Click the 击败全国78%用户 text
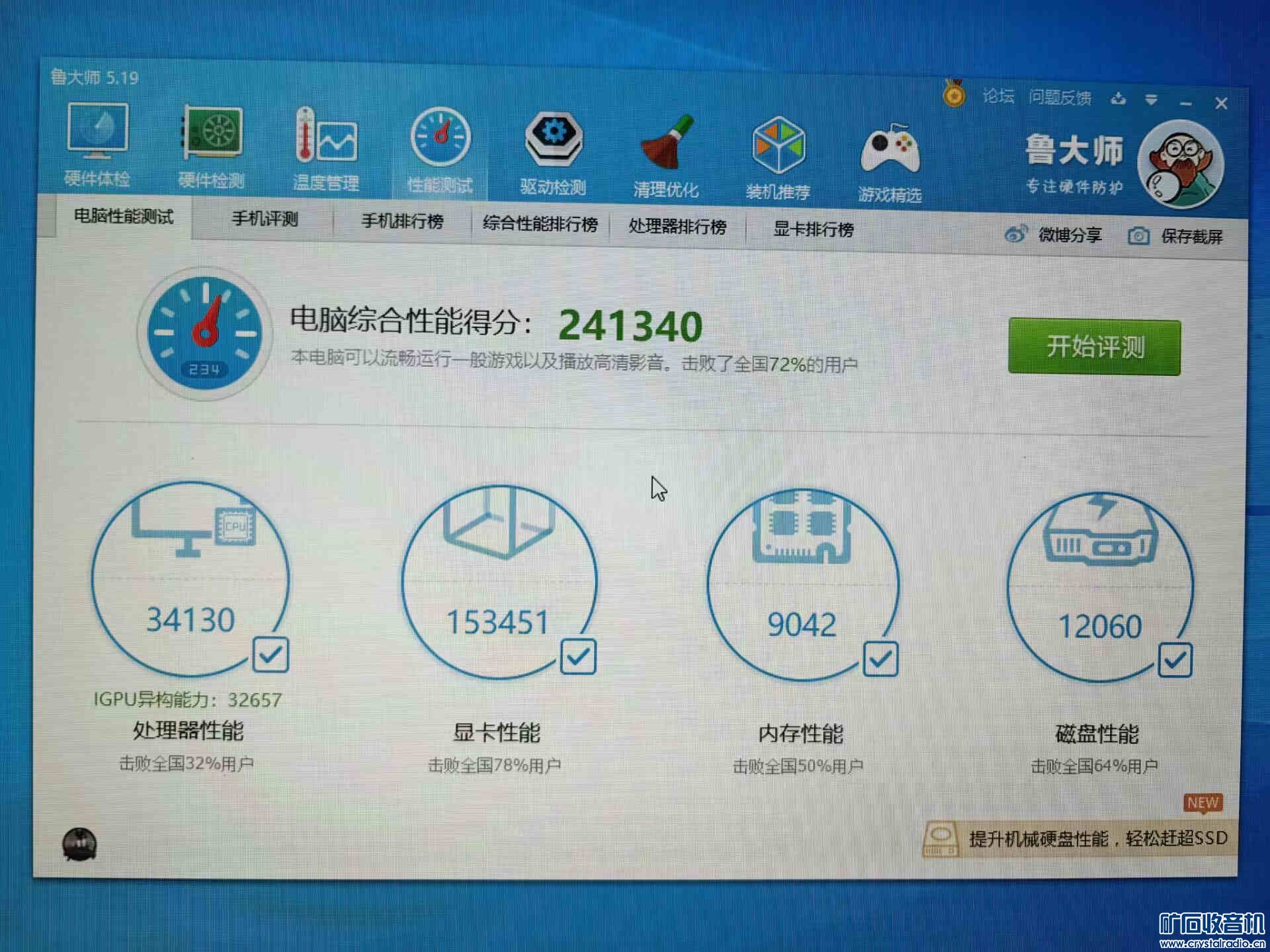The image size is (1270, 952). coord(495,766)
